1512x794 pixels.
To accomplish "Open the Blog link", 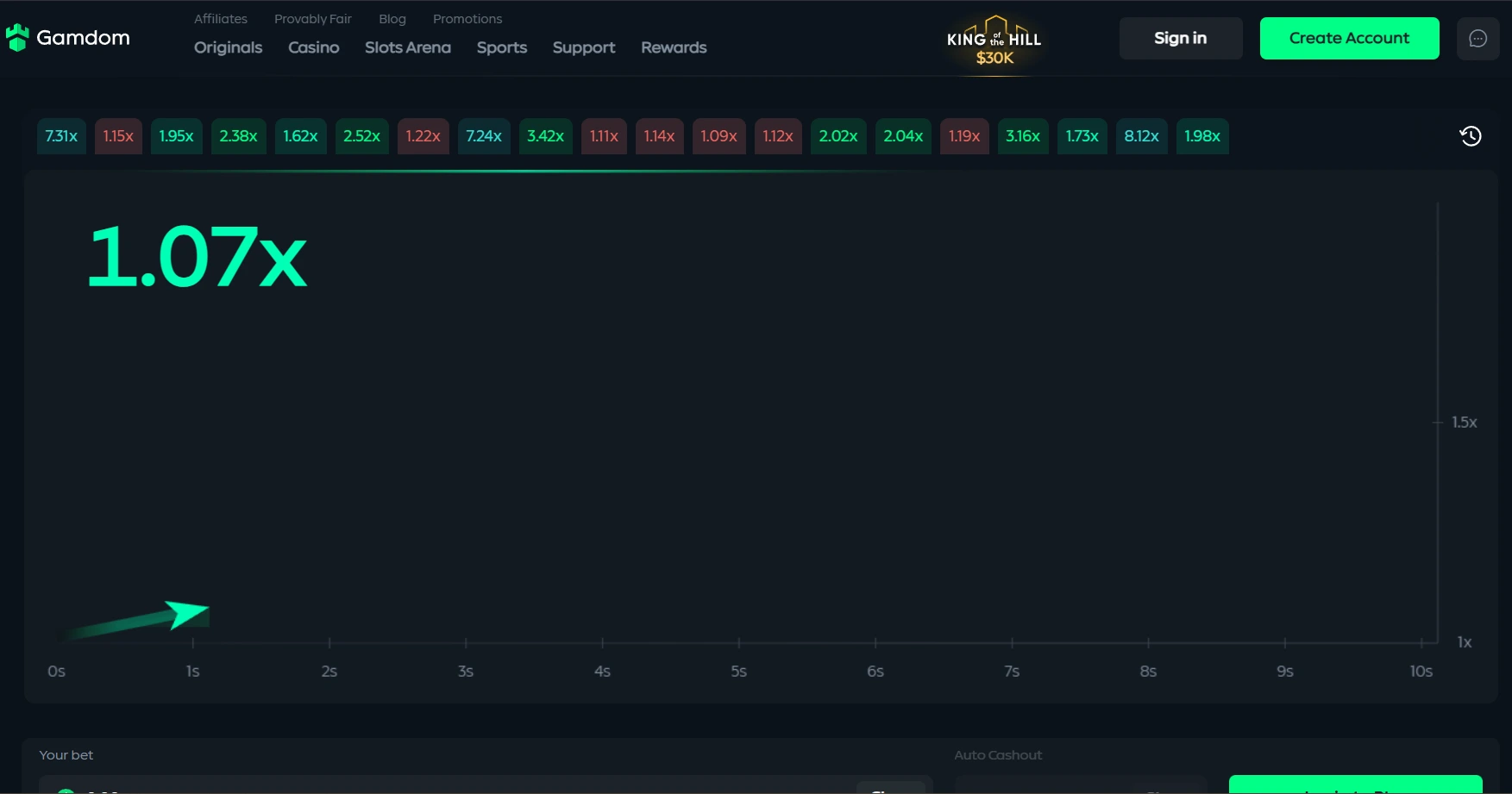I will (x=392, y=19).
